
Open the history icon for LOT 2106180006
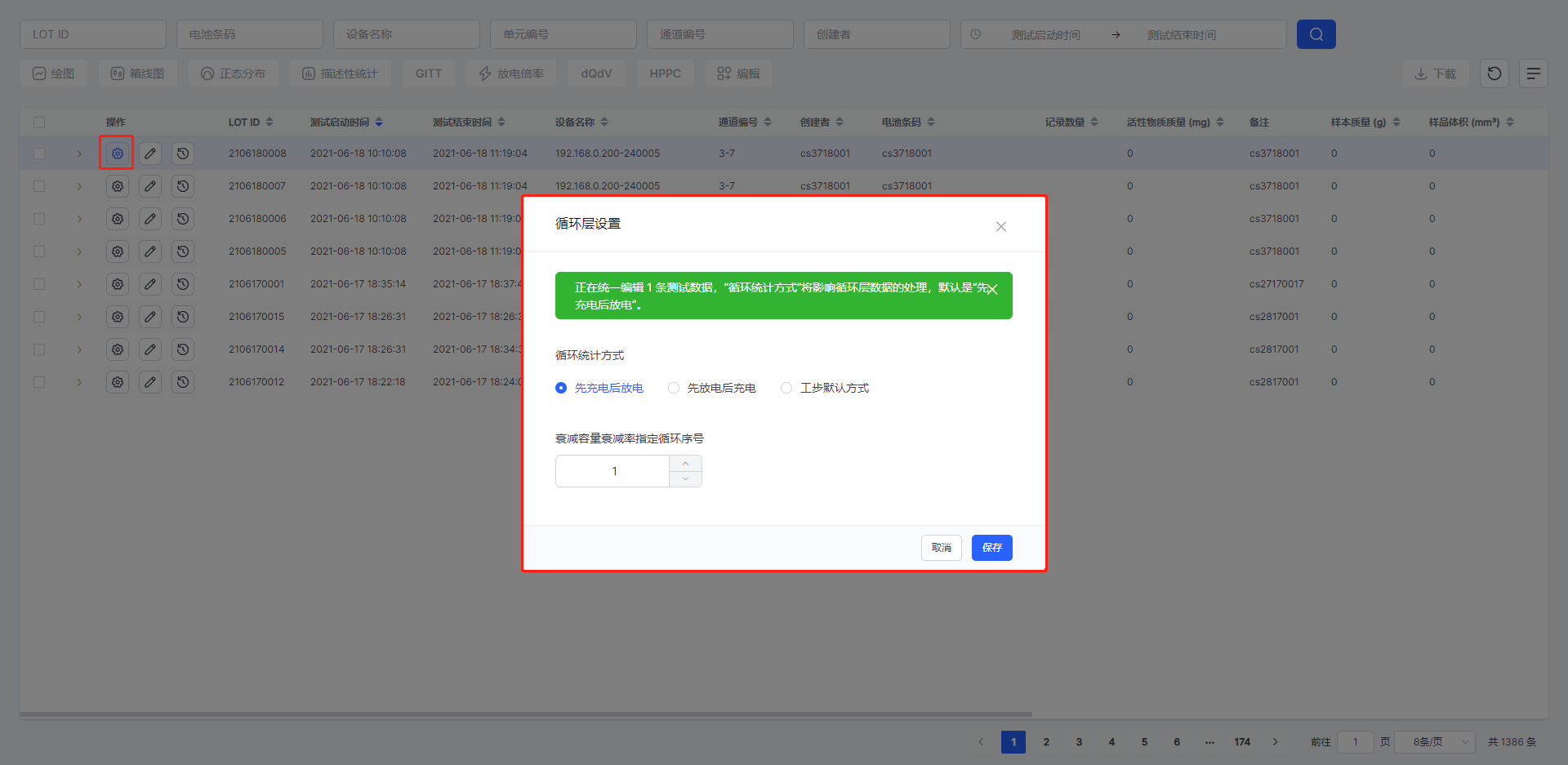point(183,219)
